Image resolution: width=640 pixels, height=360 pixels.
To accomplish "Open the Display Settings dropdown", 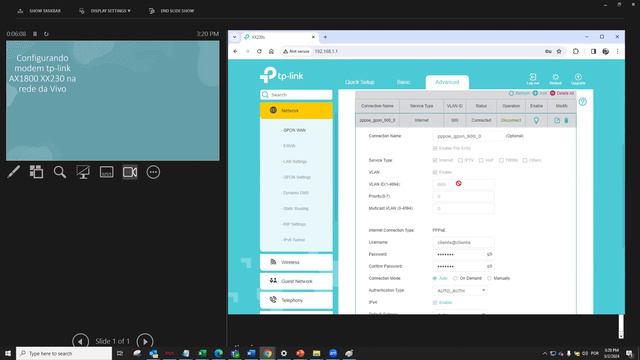I will click(105, 11).
